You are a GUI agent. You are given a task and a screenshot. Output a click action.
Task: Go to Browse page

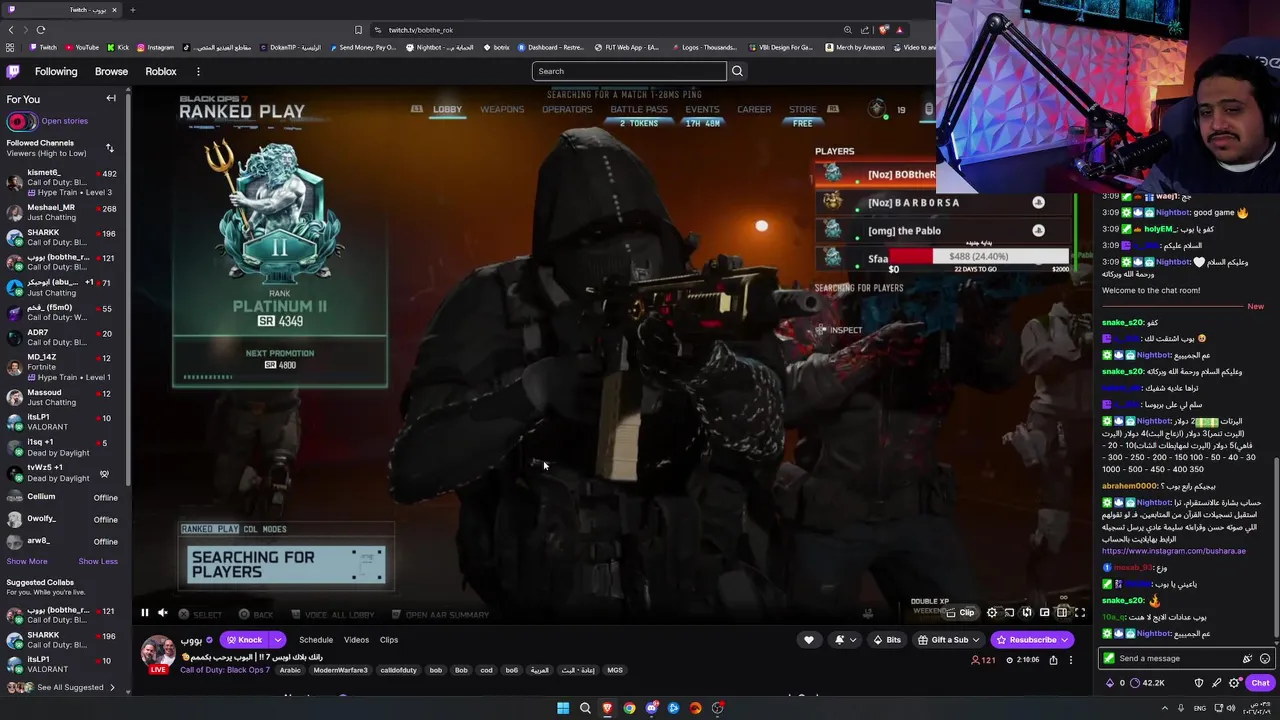tap(111, 71)
